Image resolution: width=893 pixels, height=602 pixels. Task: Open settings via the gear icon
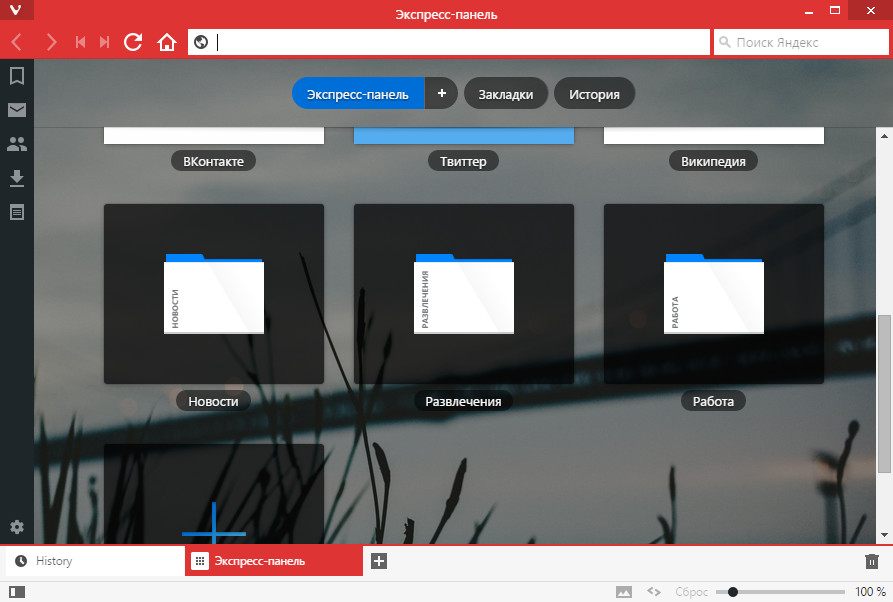[17, 527]
